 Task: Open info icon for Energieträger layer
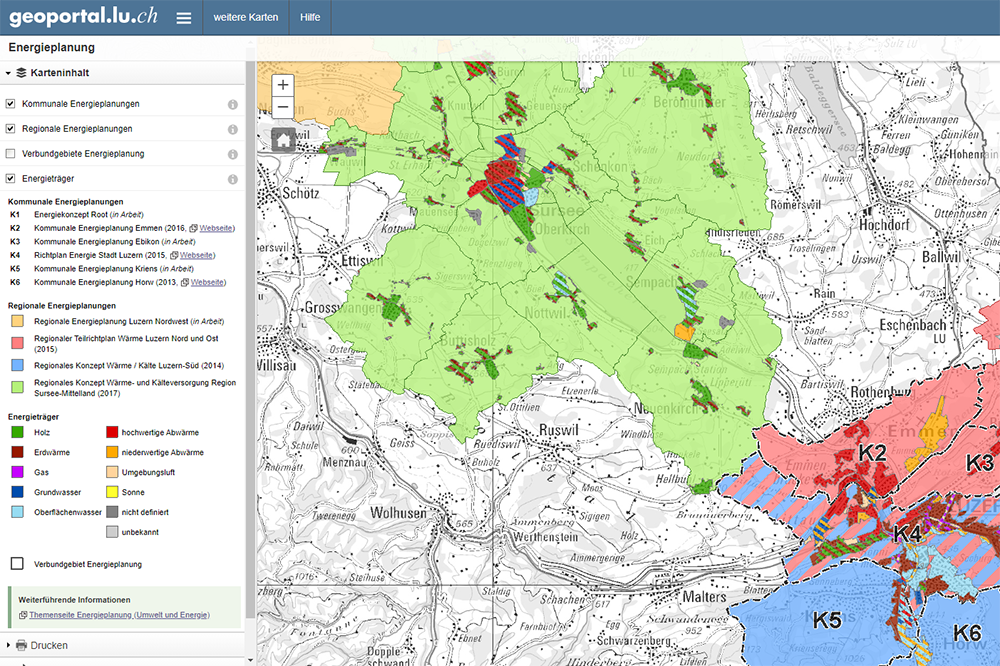(x=232, y=179)
